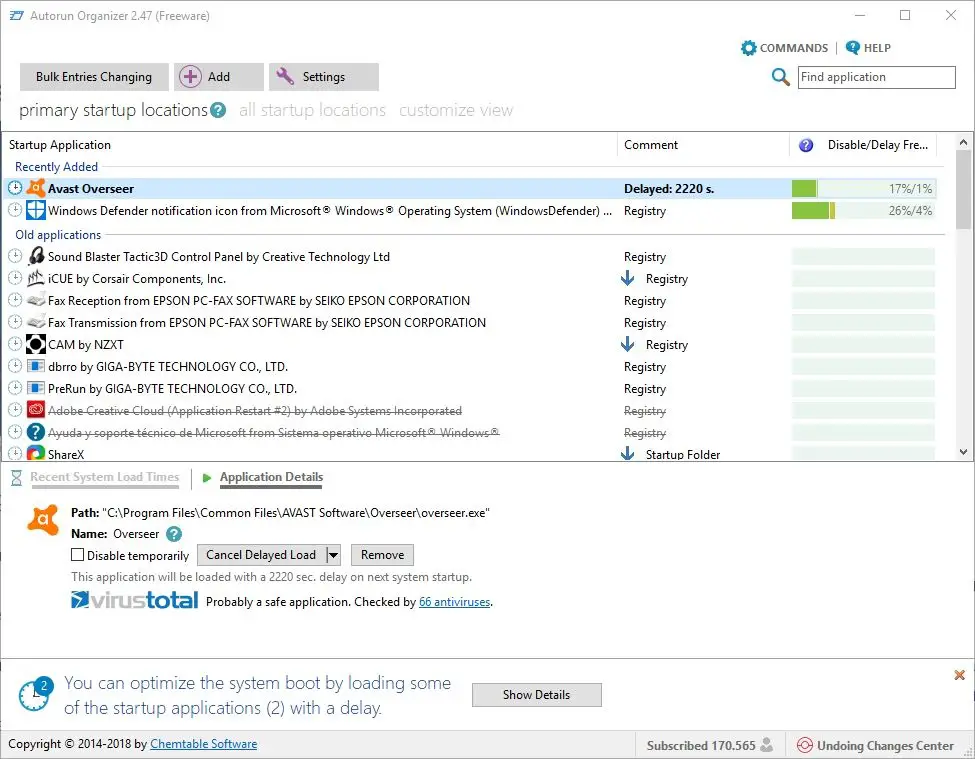The image size is (975, 759).
Task: Click the PreRun GIGA-BYTE icon
Action: point(36,388)
